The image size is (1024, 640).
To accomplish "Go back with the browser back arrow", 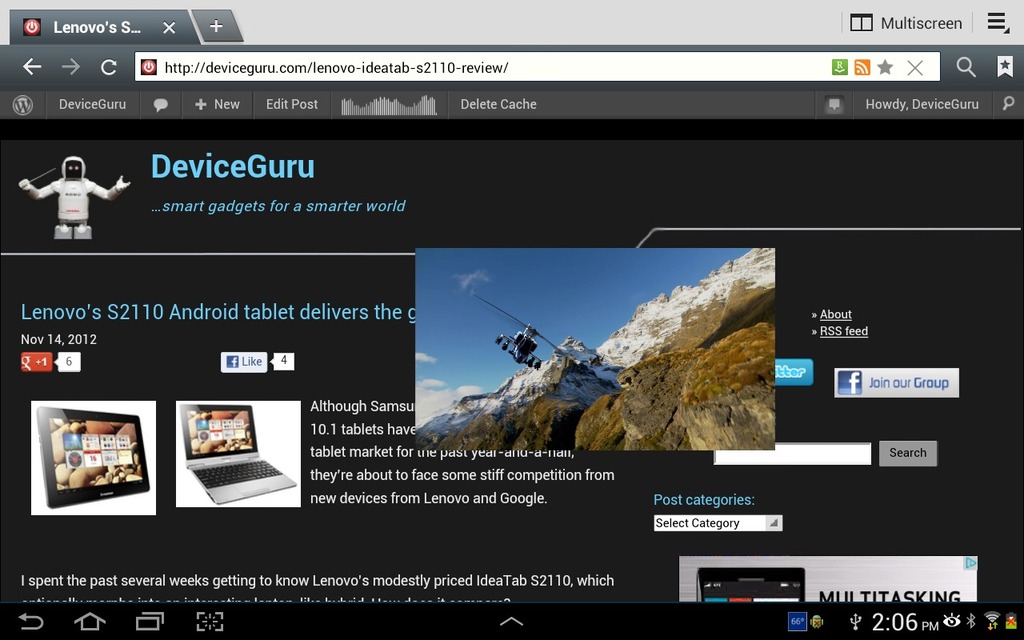I will click(x=32, y=67).
